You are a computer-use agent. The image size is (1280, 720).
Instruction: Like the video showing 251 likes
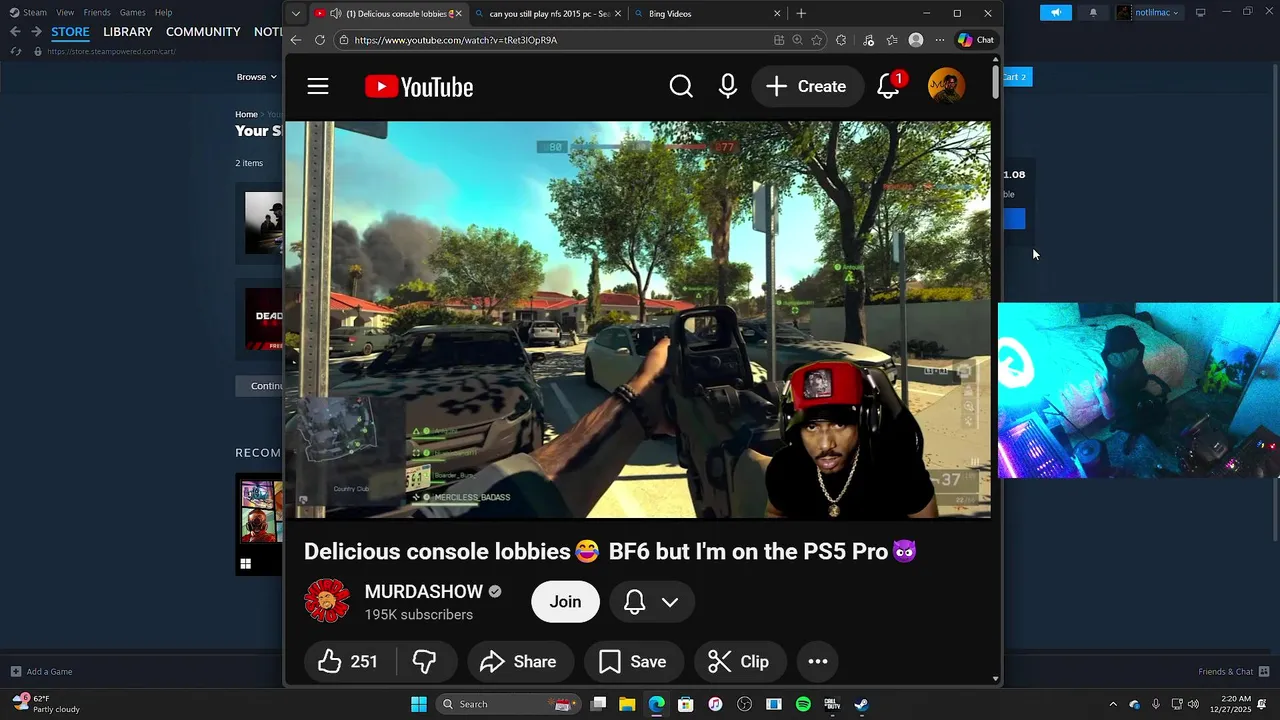[x=348, y=662]
